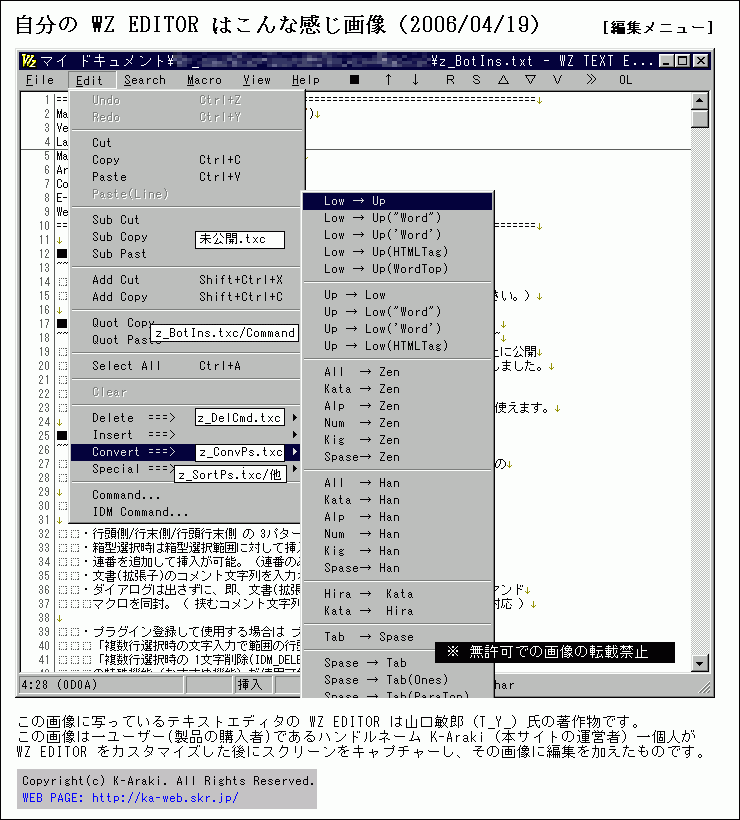Choose Add Copy menu entry
This screenshot has height=820, width=740.
(x=186, y=297)
